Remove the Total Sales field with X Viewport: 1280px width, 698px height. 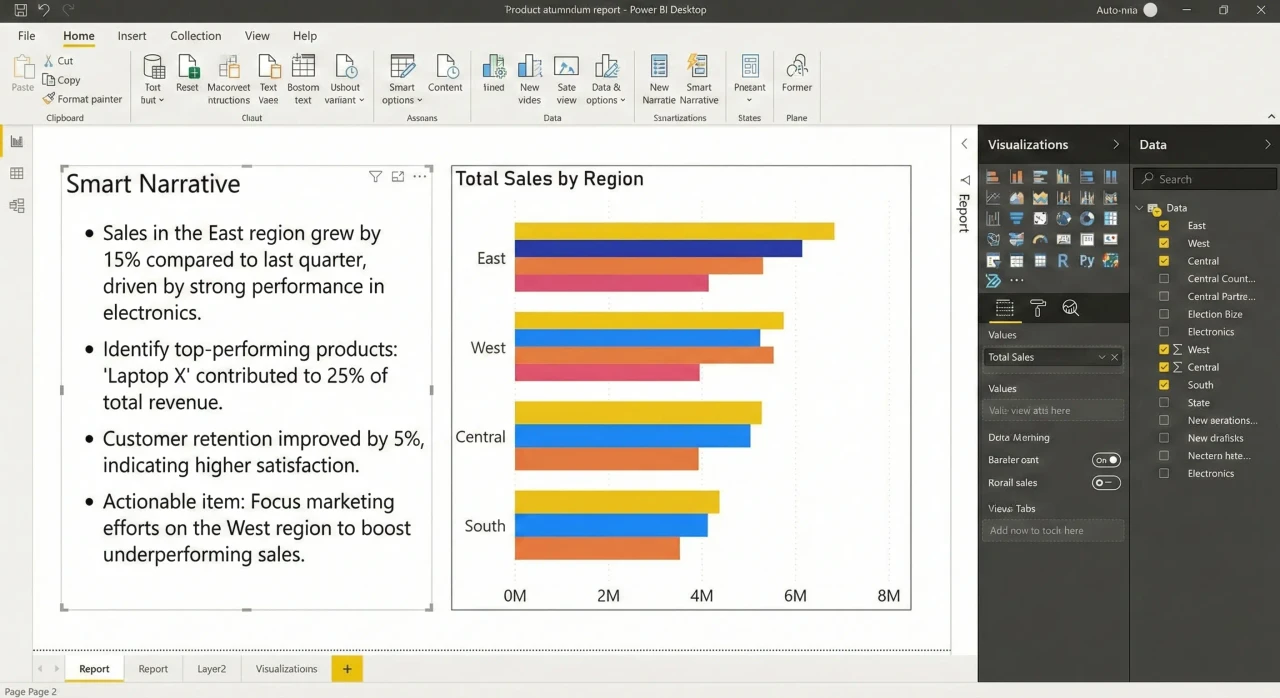(1115, 357)
